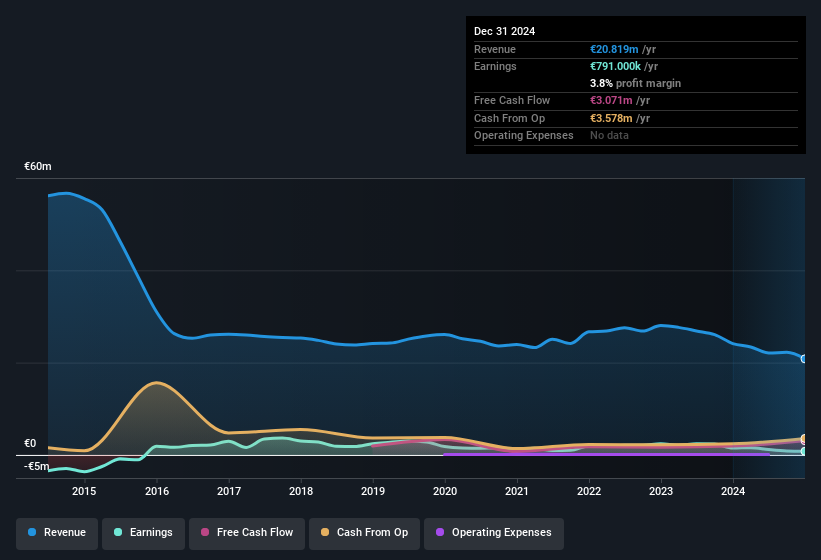Screen dimensions: 821x560
Task: Click the orange Cash From Op dot
Action: tap(325, 532)
